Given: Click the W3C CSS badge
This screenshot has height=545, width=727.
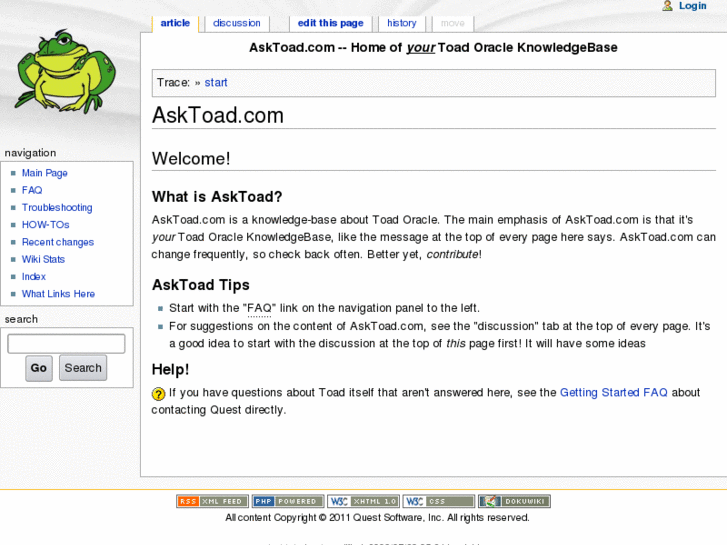Looking at the screenshot, I should click(438, 501).
